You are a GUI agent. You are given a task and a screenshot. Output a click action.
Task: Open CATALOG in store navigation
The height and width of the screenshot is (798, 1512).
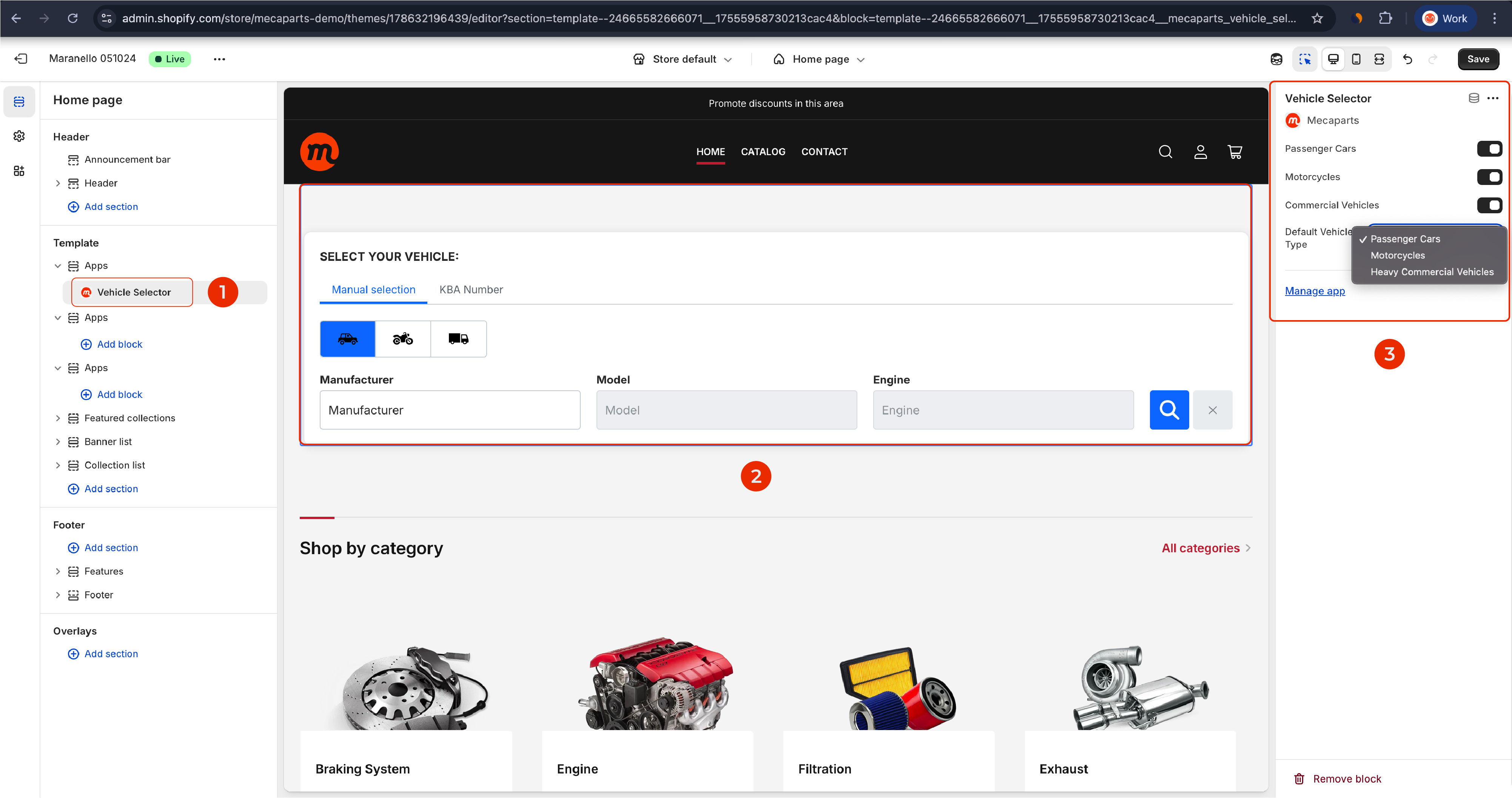click(763, 151)
